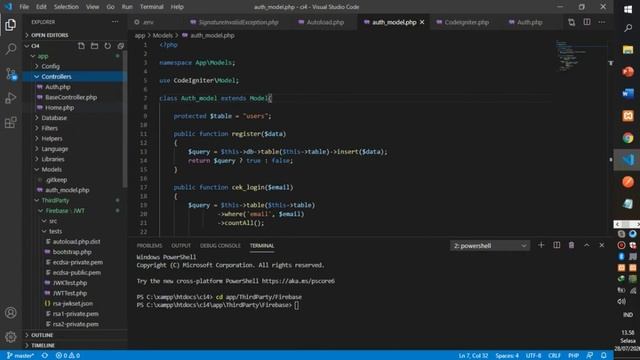This screenshot has height=360, width=640.
Task: Open Explorer more actions ellipsis
Action: tap(115, 22)
